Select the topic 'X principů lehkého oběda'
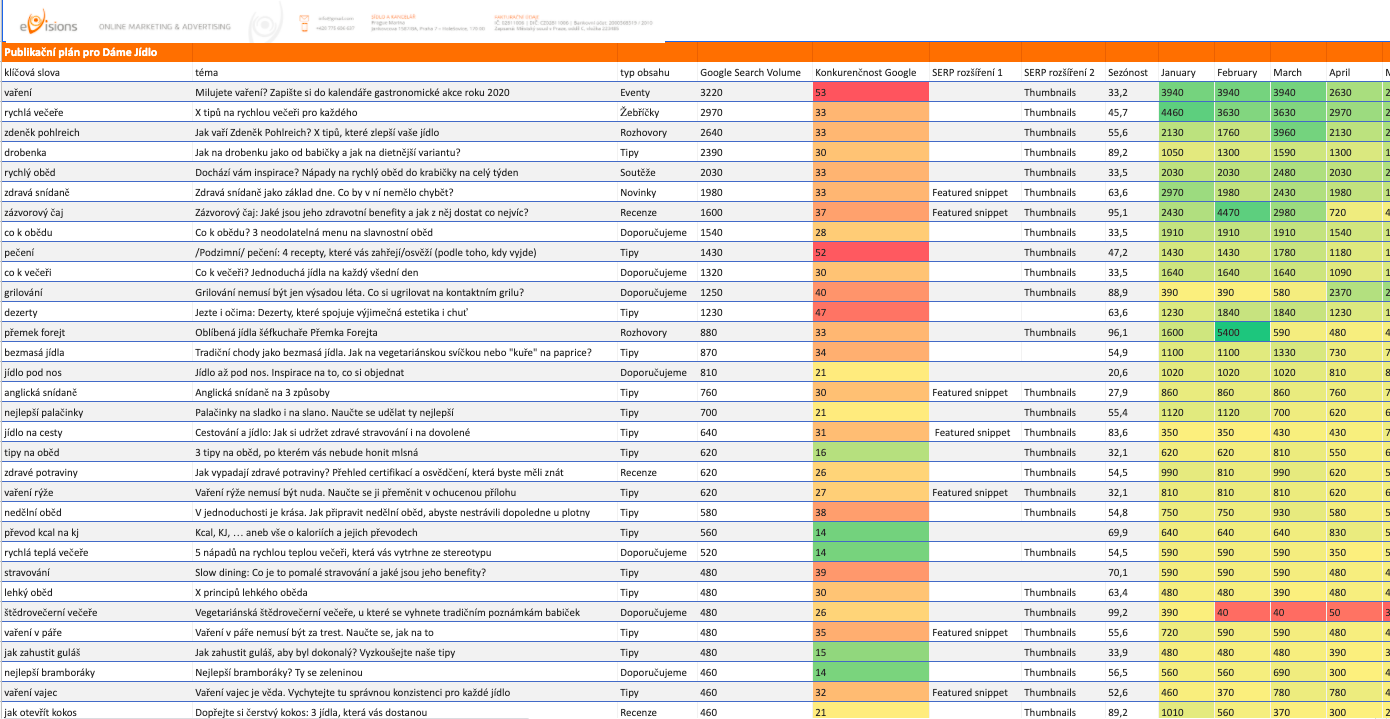The width and height of the screenshot is (1390, 719). pyautogui.click(x=404, y=592)
